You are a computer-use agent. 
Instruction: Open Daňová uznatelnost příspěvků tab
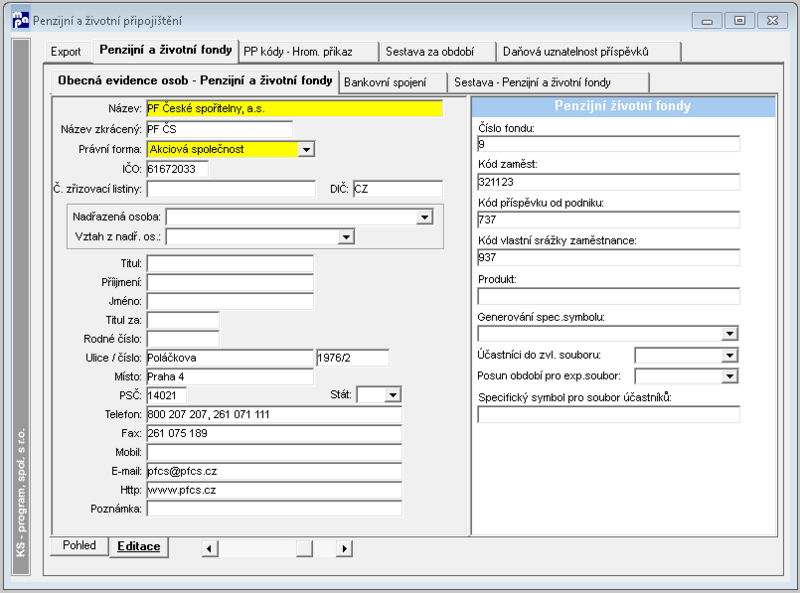[x=588, y=52]
